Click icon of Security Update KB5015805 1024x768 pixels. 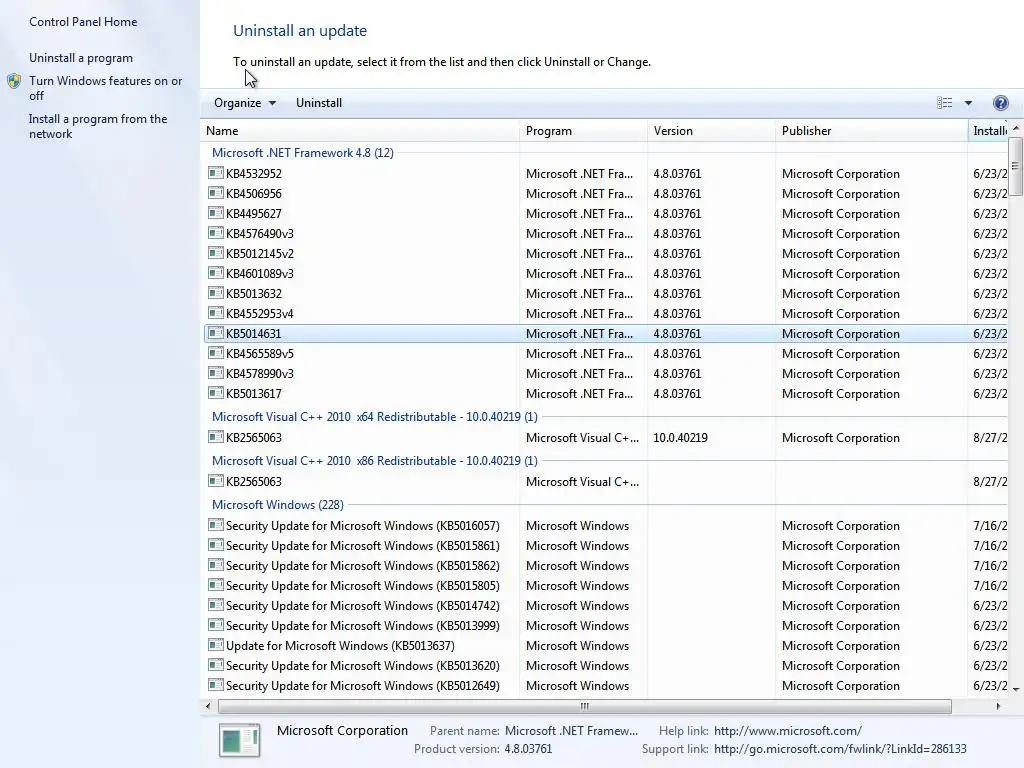click(216, 585)
